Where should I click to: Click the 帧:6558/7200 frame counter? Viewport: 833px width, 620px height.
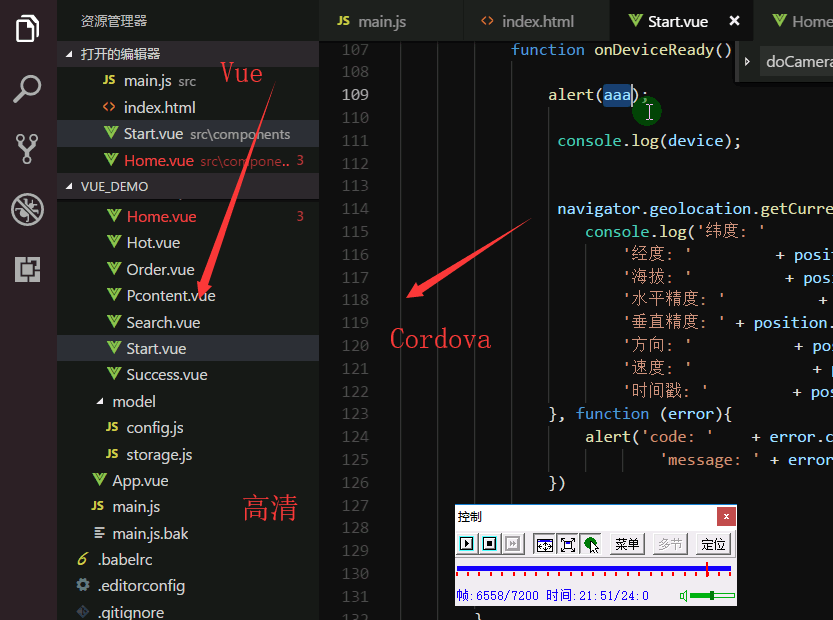[x=497, y=596]
